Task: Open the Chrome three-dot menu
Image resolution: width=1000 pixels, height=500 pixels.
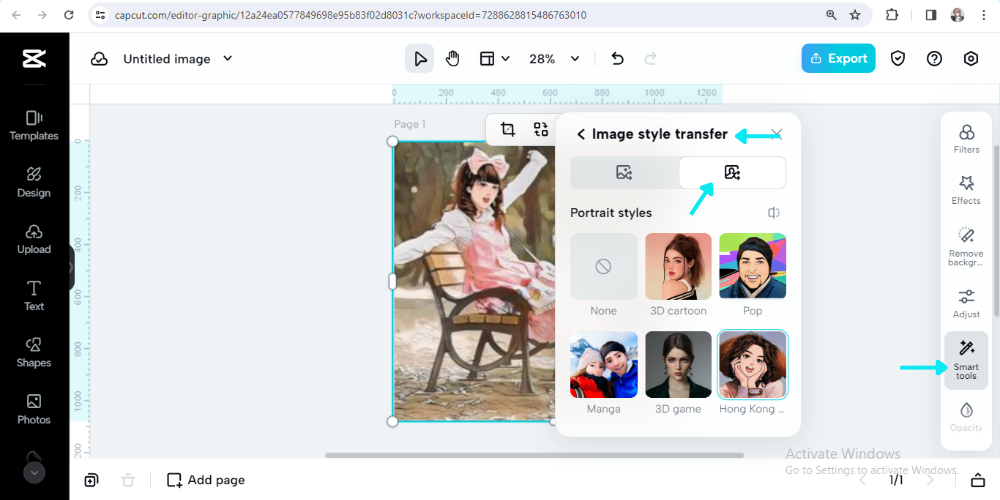Action: 984,15
